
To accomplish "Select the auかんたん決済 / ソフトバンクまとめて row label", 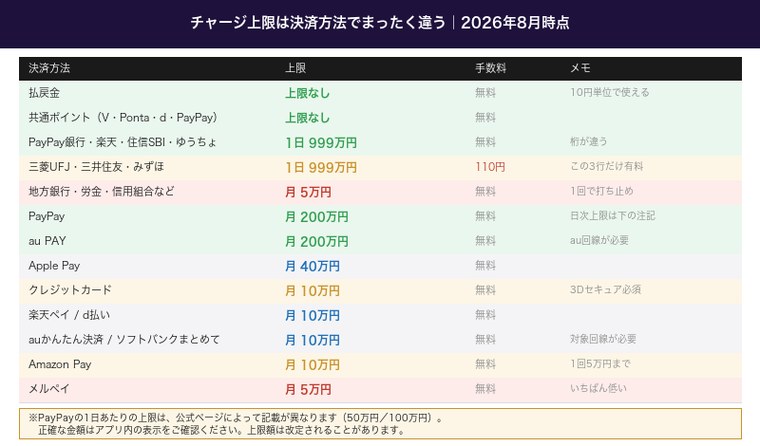I will pyautogui.click(x=124, y=339).
